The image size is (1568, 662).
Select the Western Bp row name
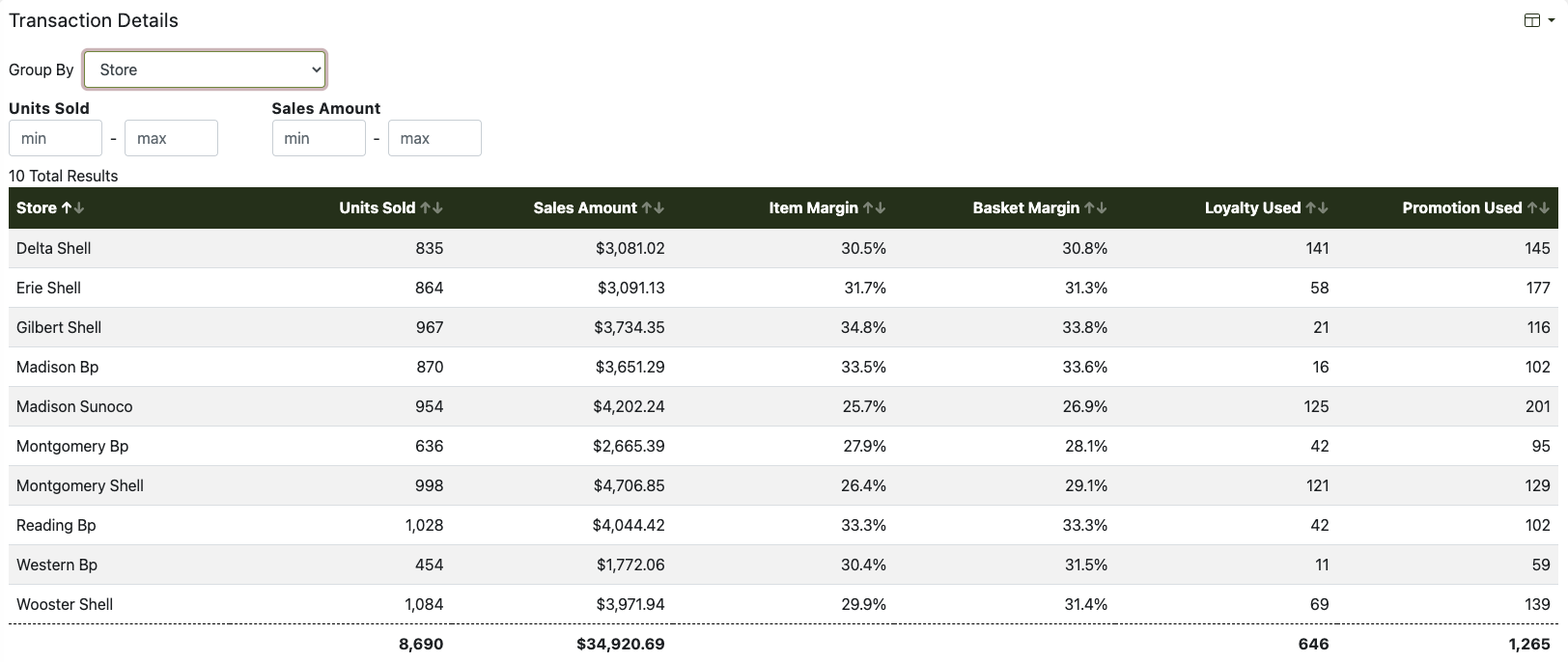coord(57,565)
